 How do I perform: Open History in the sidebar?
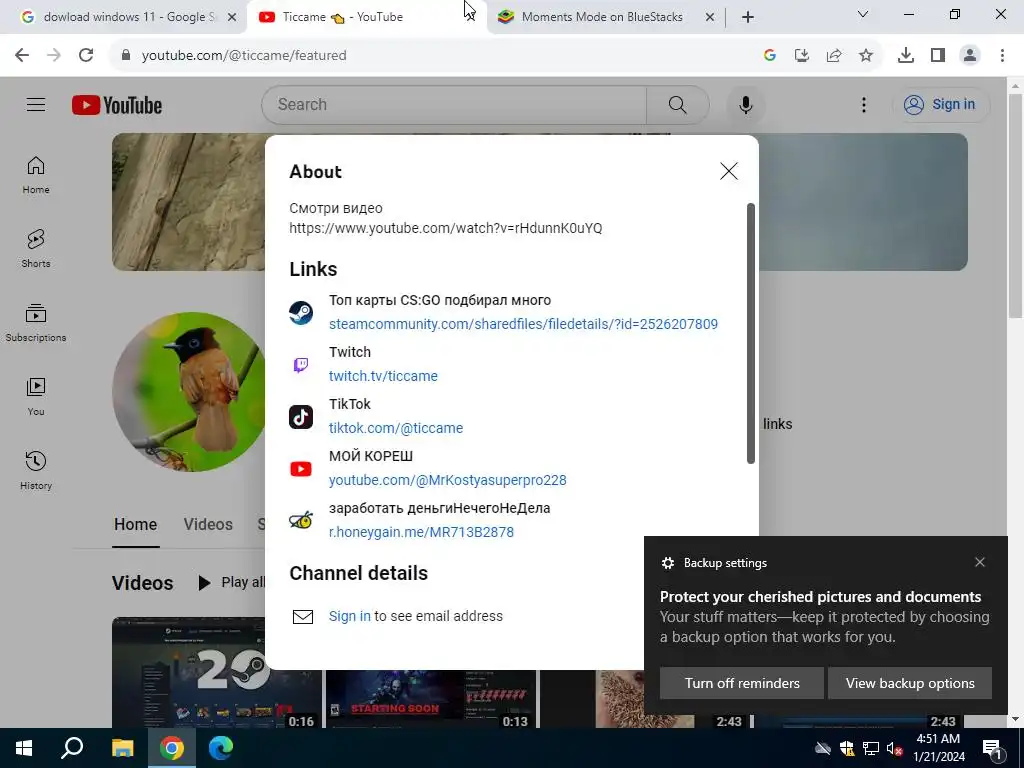coord(36,470)
